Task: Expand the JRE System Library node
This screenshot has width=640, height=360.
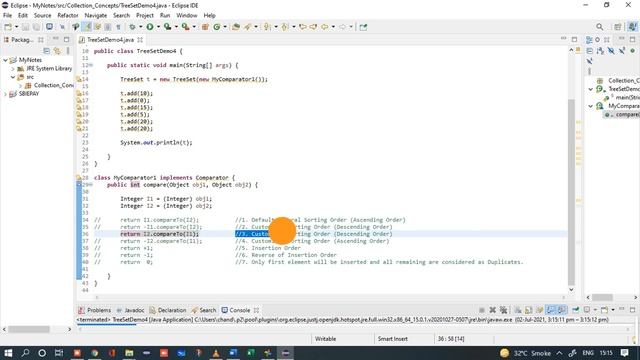Action: (x=13, y=69)
